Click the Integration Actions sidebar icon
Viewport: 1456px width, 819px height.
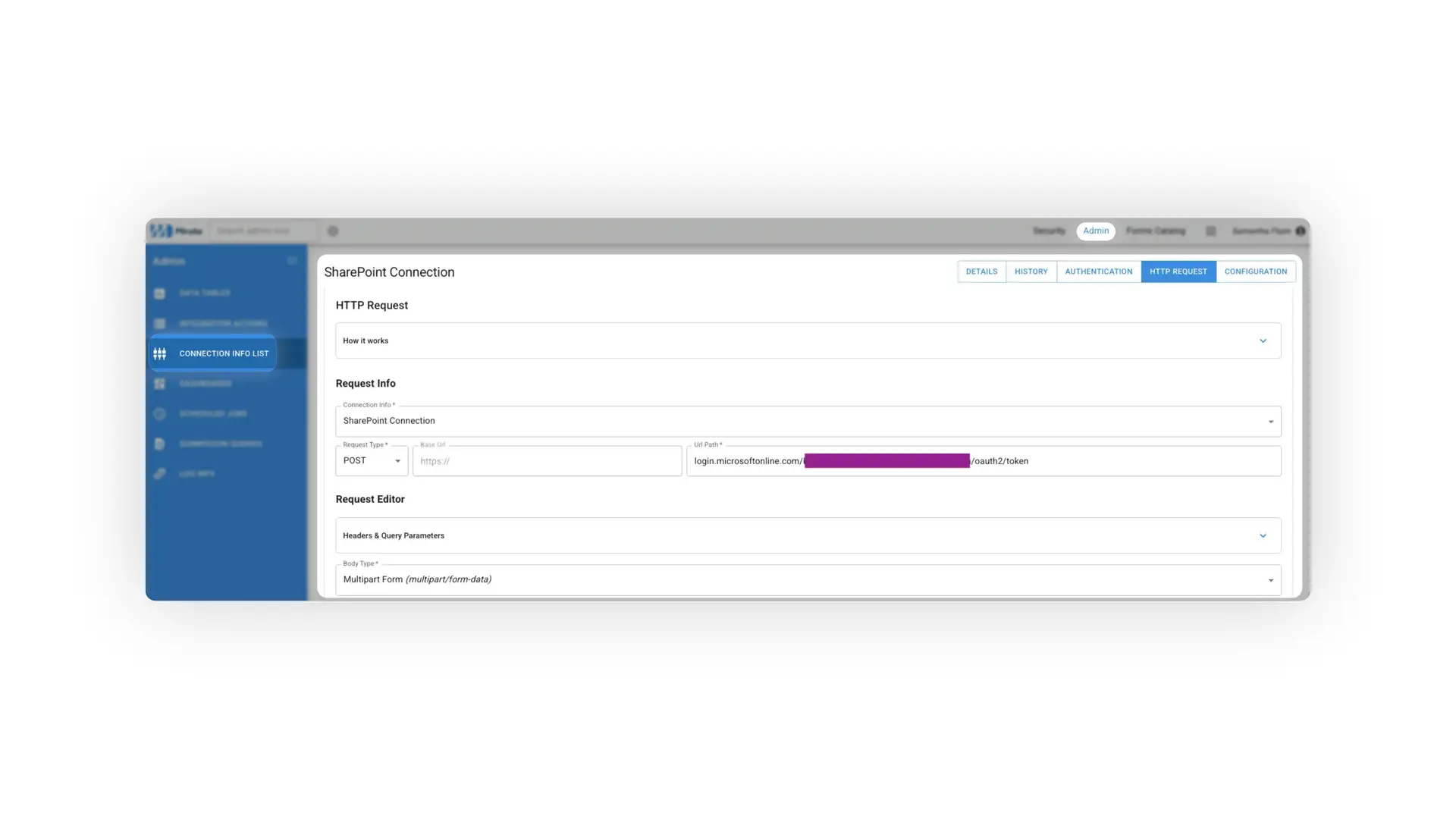click(x=159, y=323)
